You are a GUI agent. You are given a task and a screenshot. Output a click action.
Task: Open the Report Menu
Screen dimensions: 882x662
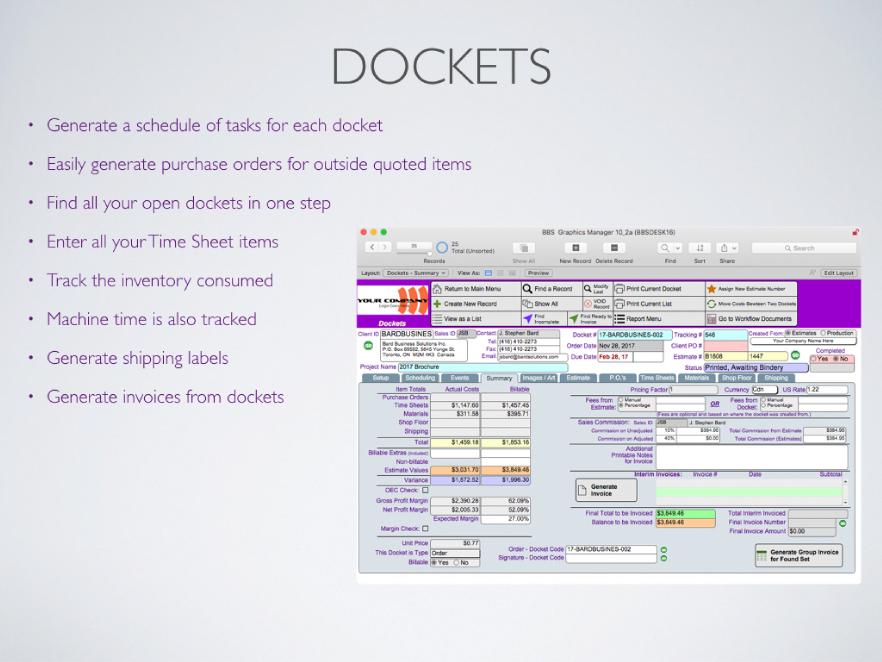tap(659, 319)
